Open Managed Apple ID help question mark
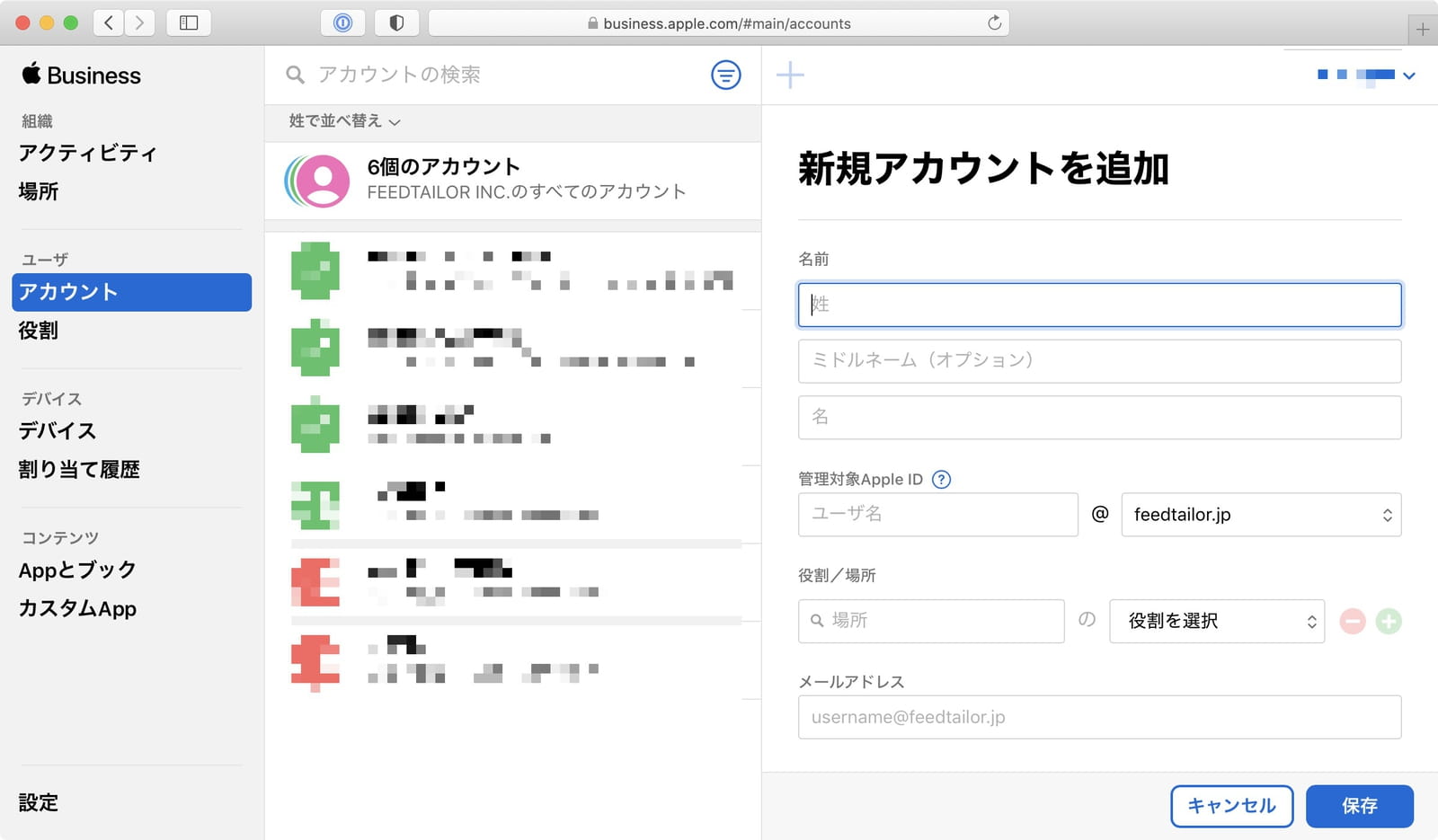The width and height of the screenshot is (1438, 840). pyautogui.click(x=941, y=479)
